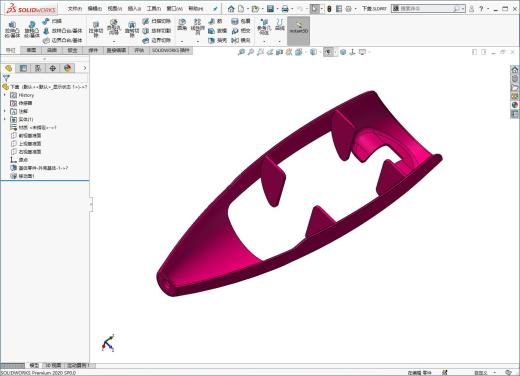Toggle the Select cursor tool

[x=314, y=9]
